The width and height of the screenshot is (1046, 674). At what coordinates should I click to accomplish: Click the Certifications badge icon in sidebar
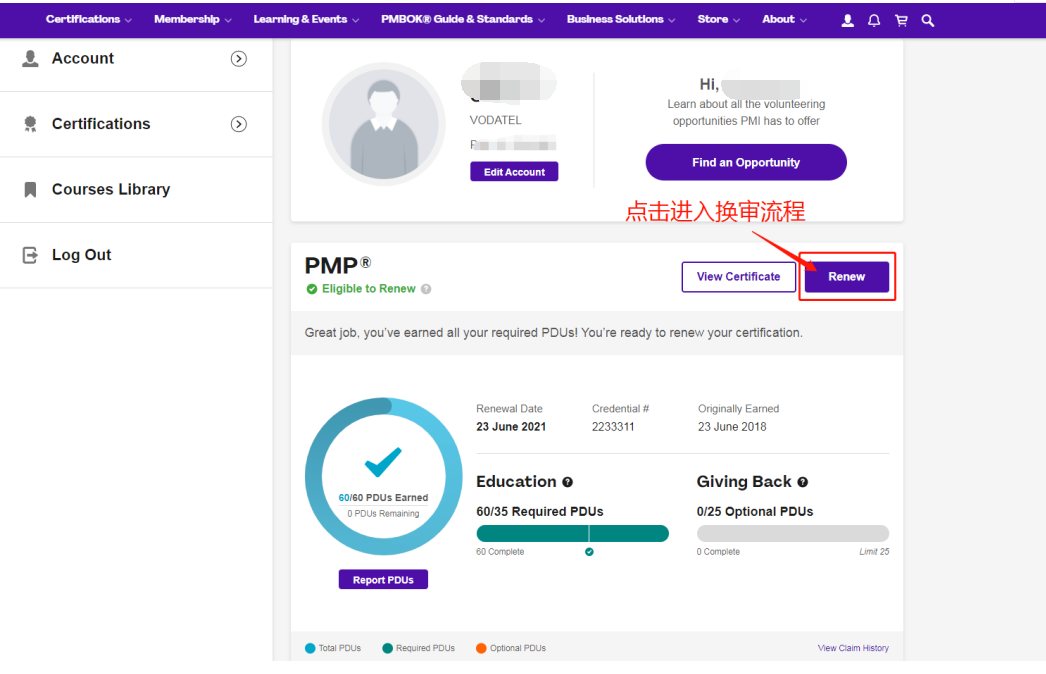point(28,123)
